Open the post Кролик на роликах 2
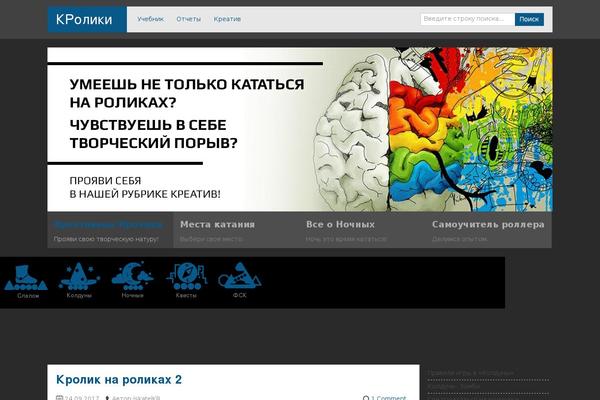Image resolution: width=600 pixels, height=400 pixels. tap(119, 380)
